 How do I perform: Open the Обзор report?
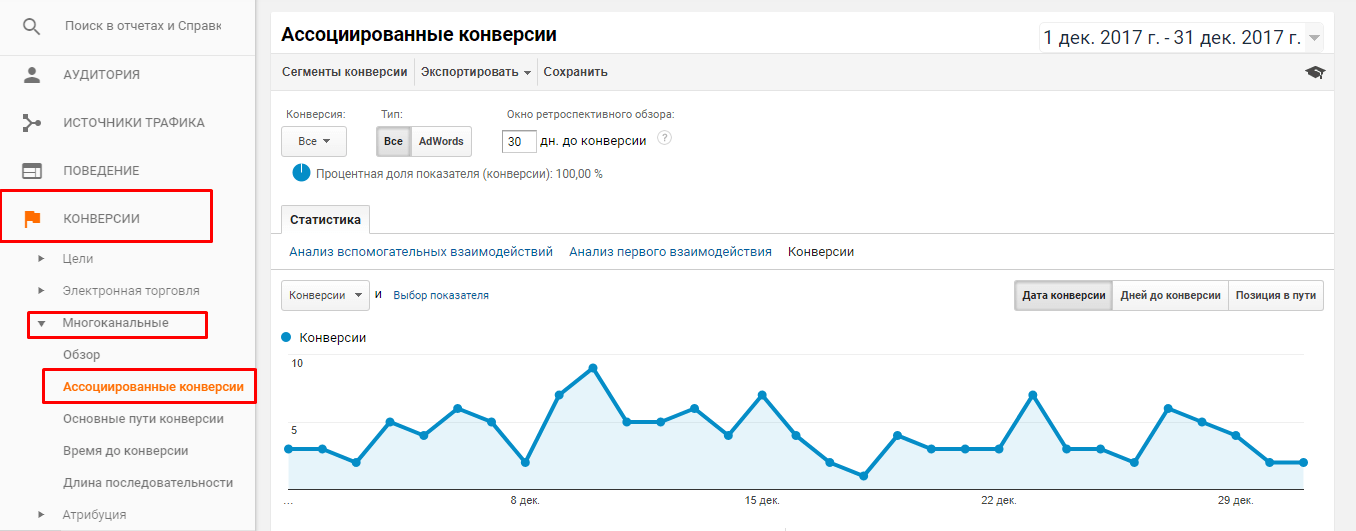pos(82,355)
